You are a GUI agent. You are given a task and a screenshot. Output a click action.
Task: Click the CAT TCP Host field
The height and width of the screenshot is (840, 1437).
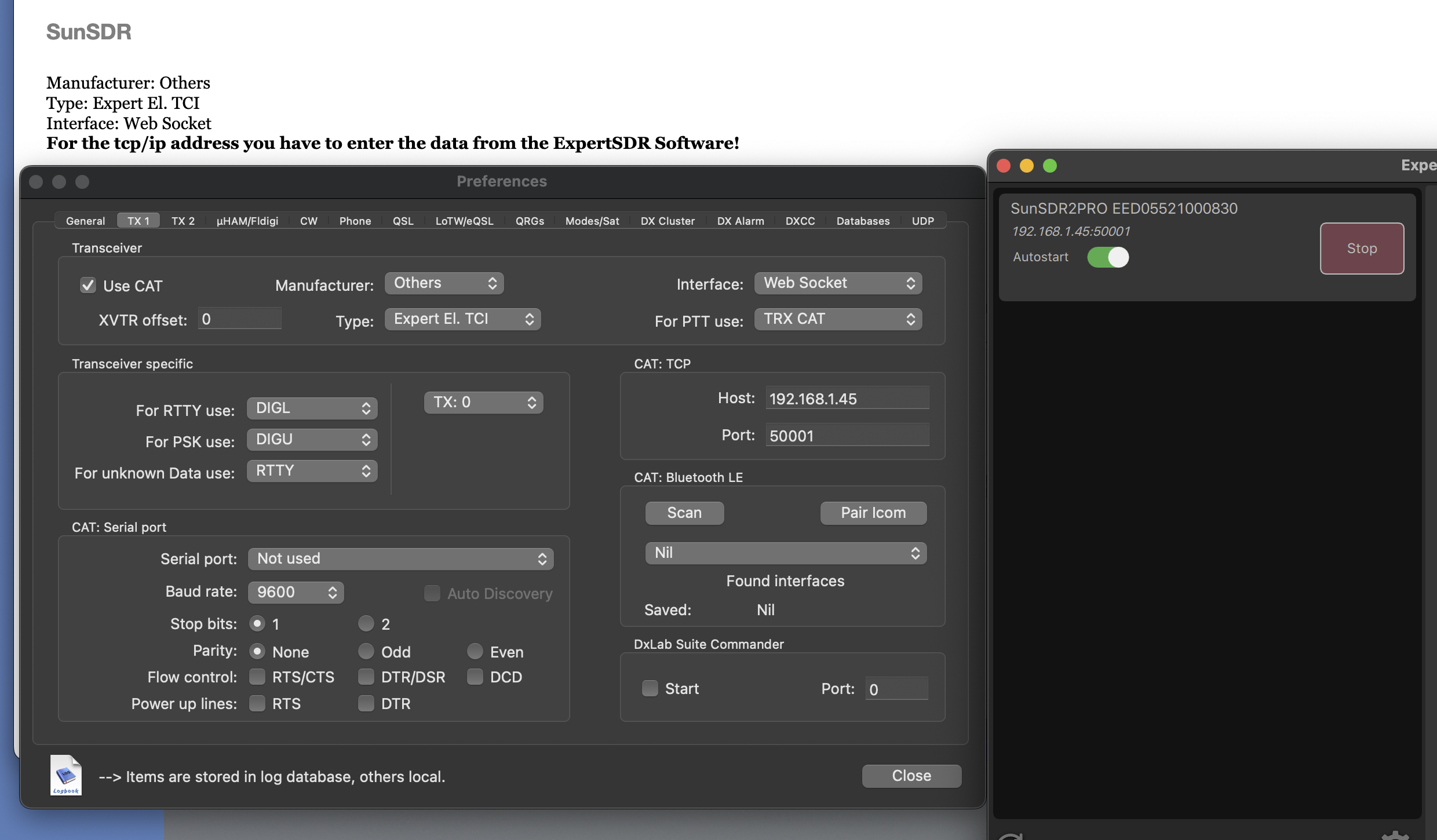(x=847, y=398)
